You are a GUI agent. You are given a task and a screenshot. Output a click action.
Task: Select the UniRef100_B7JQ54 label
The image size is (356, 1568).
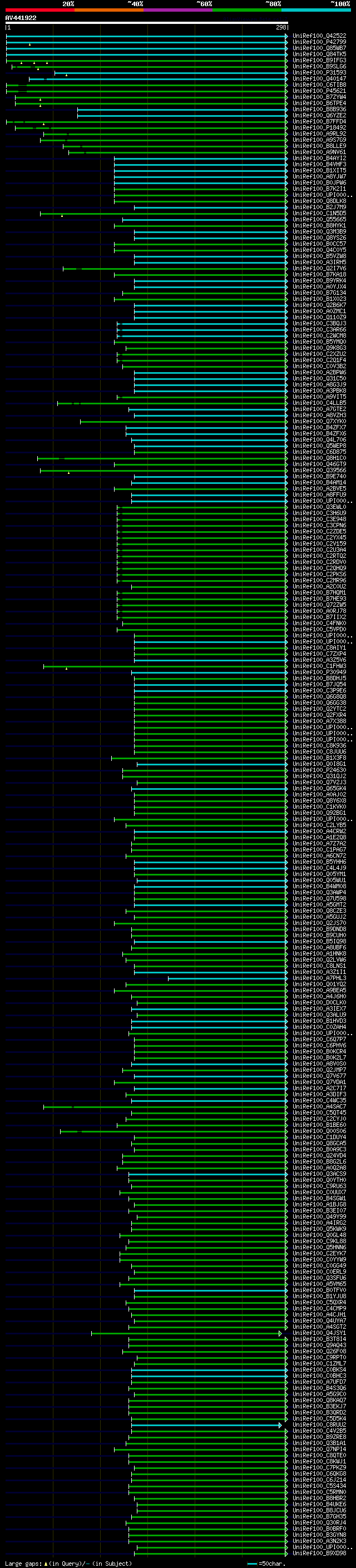tap(319, 685)
